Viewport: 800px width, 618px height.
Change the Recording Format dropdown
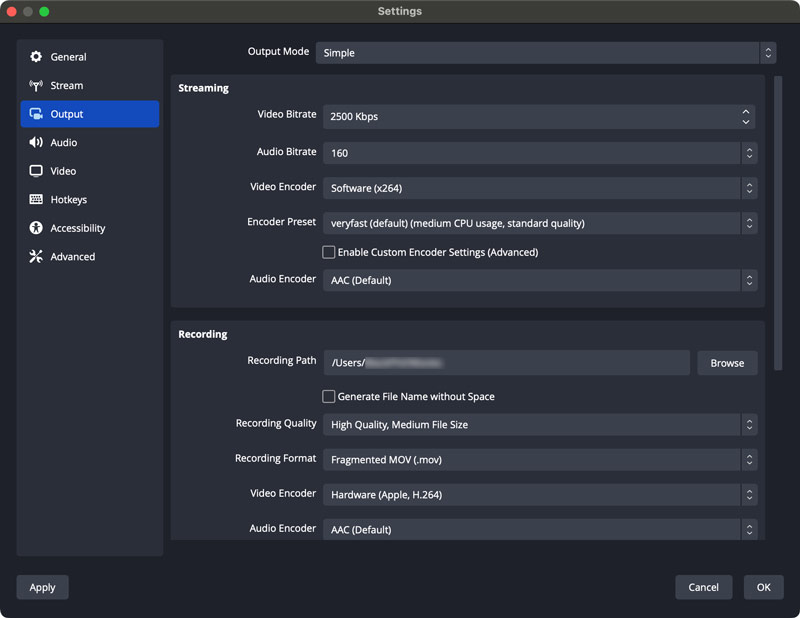pos(540,460)
